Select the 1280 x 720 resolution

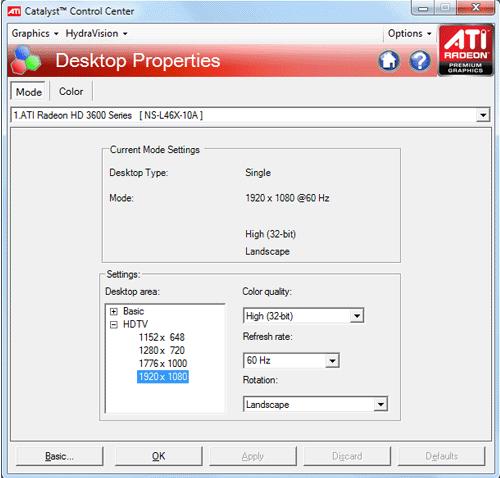coord(162,350)
